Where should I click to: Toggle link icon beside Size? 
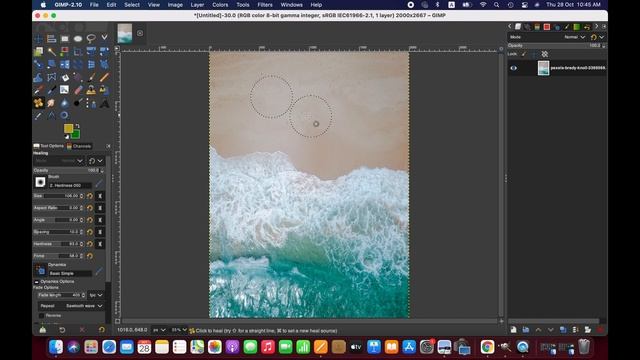pos(100,196)
